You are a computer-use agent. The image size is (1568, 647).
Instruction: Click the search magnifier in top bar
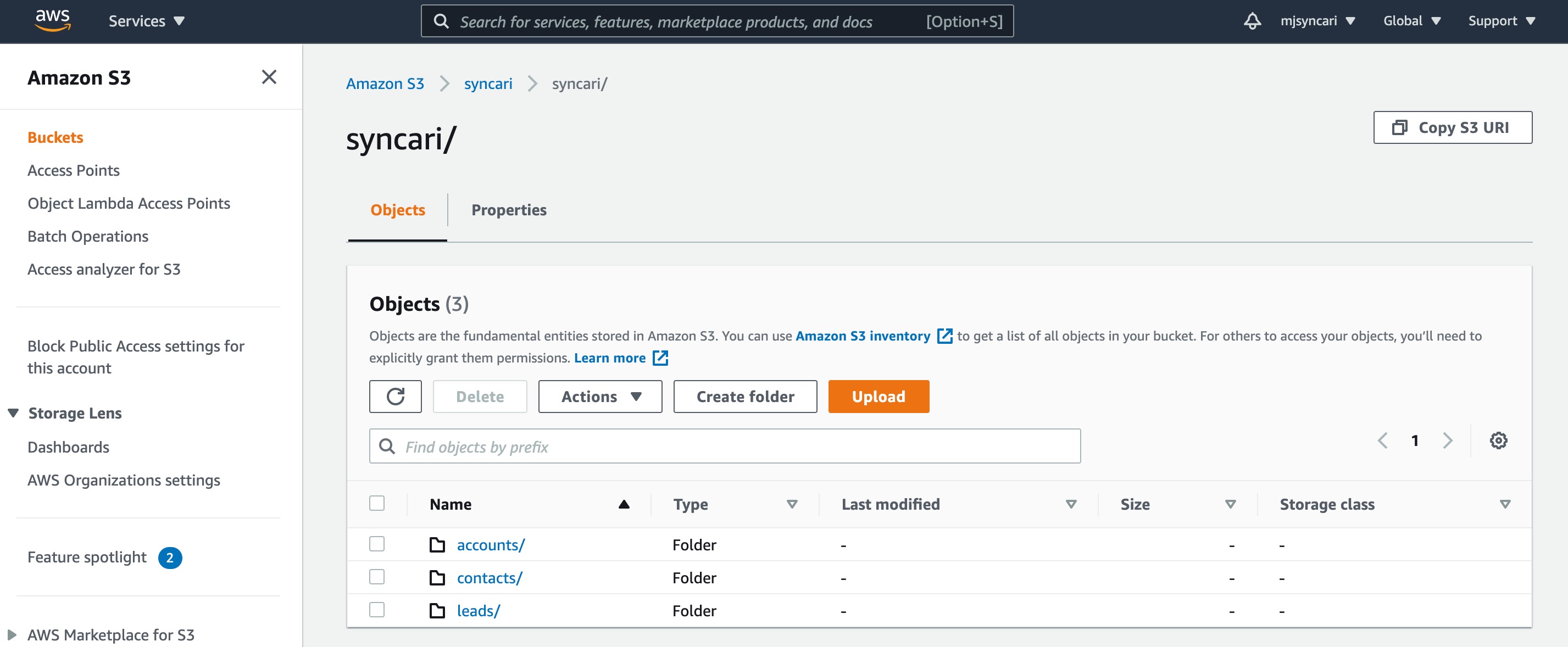click(442, 20)
